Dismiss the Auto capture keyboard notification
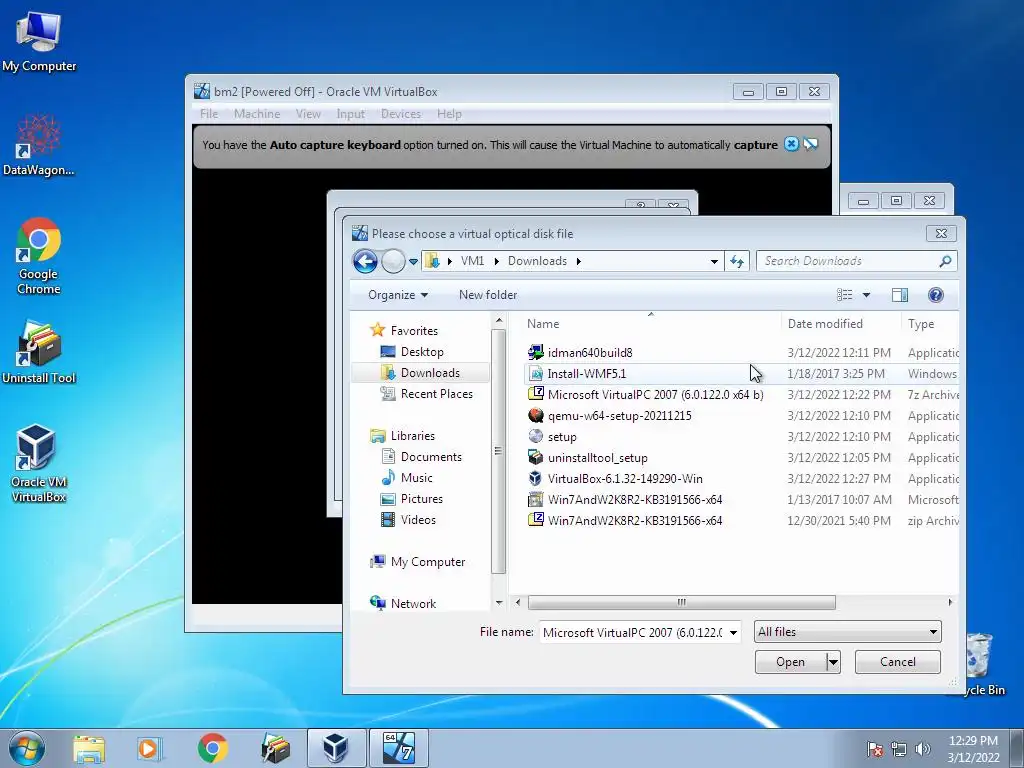1024x768 pixels. (791, 144)
